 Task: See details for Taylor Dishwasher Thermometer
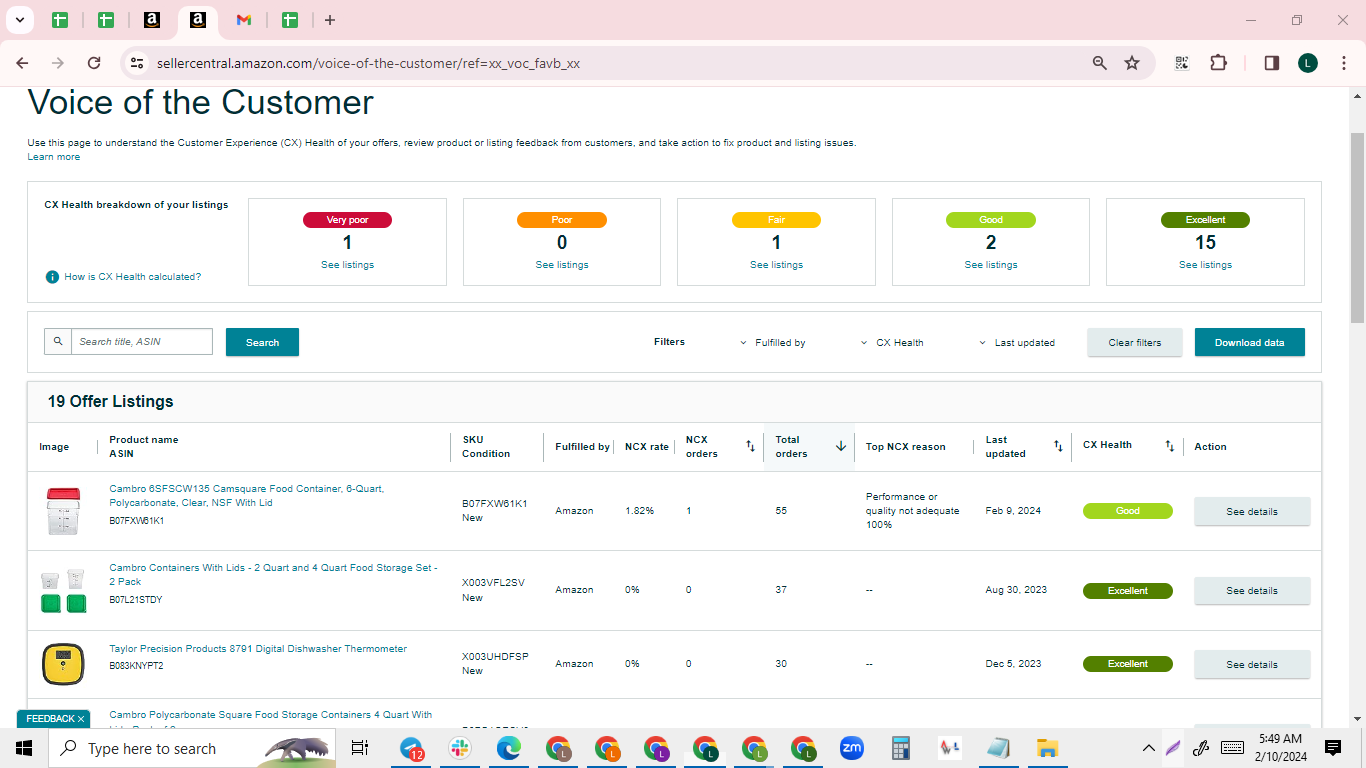1252,664
